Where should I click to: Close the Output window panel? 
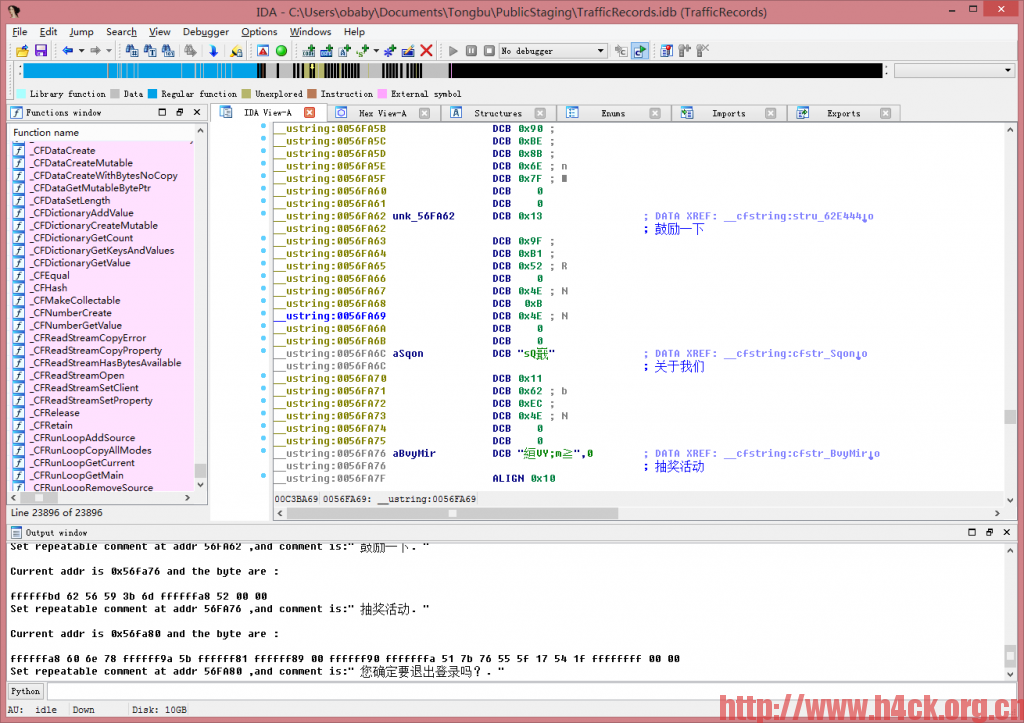pos(1006,532)
